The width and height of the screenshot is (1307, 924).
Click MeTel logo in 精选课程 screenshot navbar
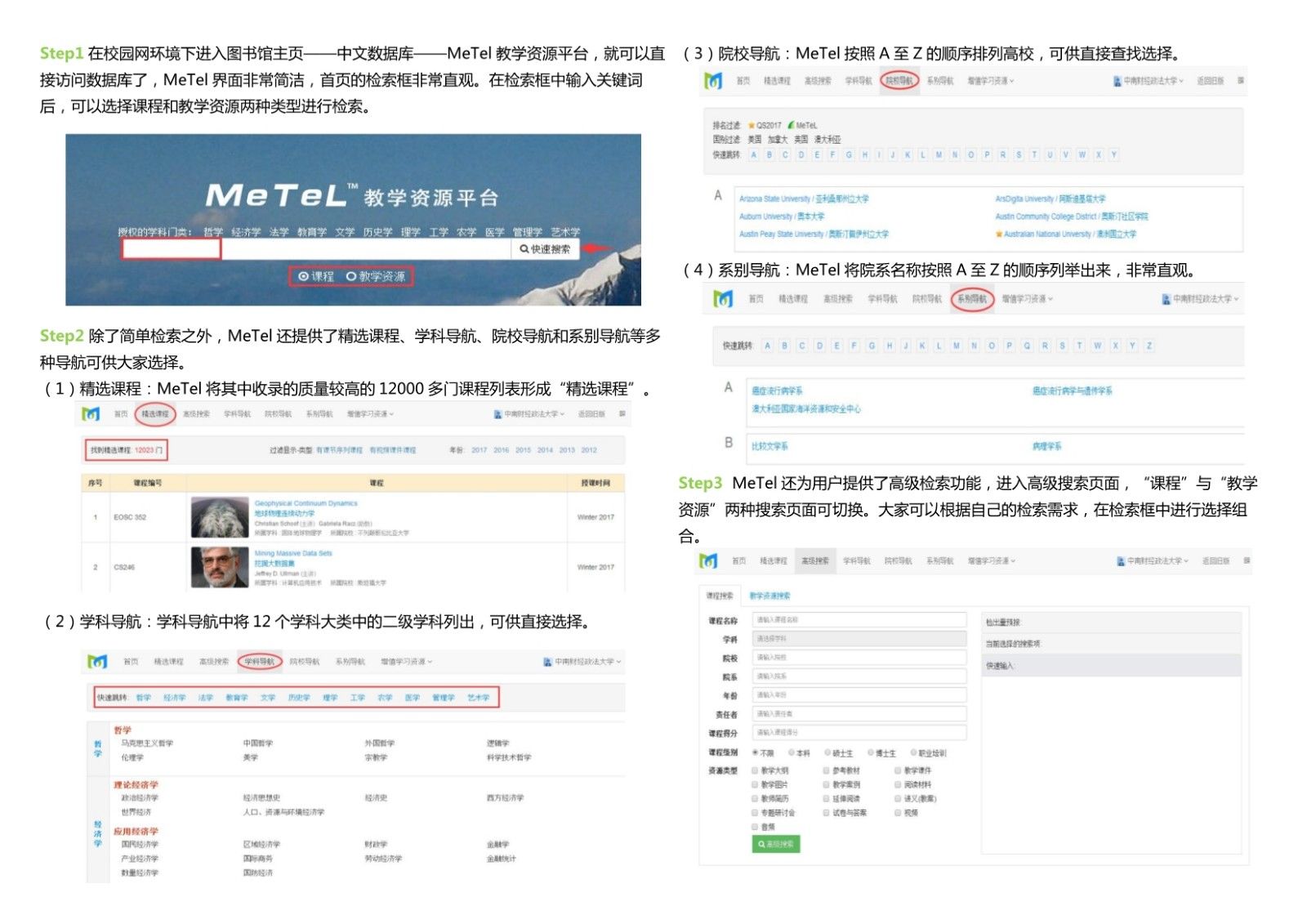tap(91, 414)
